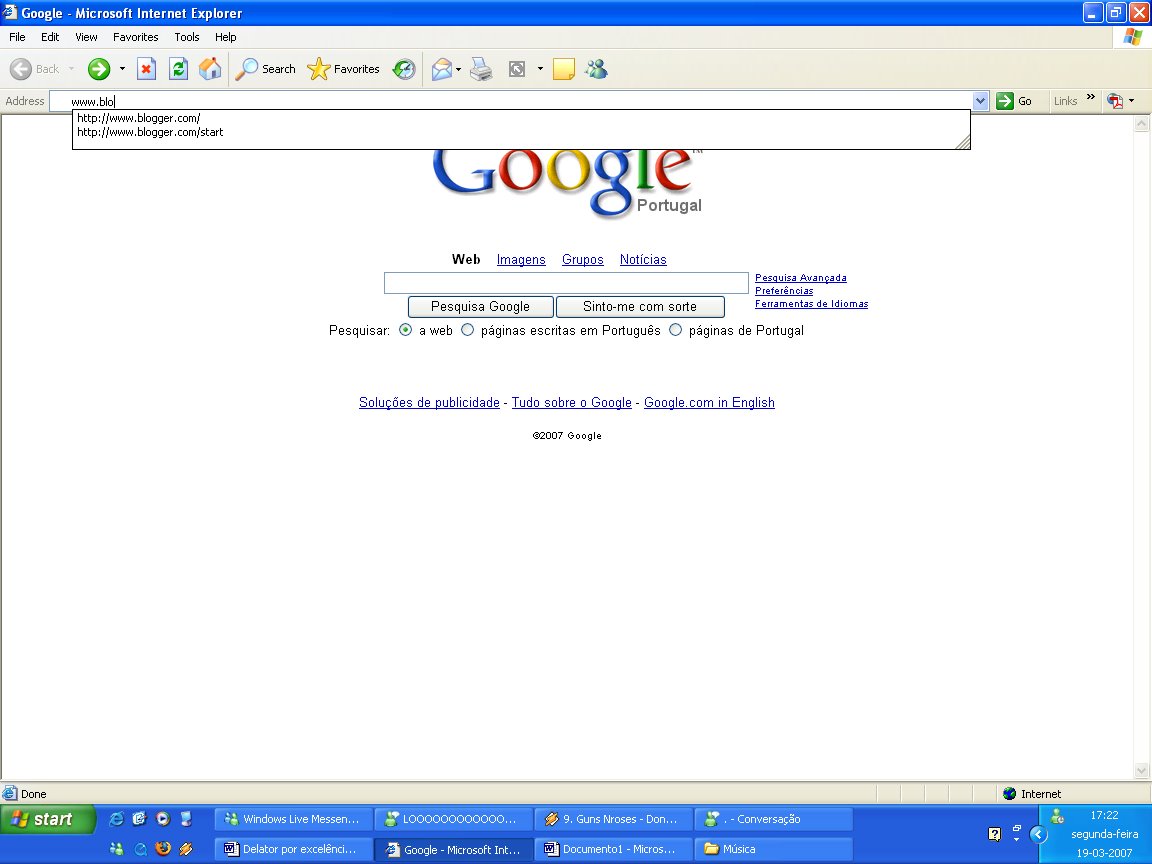The width and height of the screenshot is (1152, 864).
Task: Click the Go button
Action: 1015,101
